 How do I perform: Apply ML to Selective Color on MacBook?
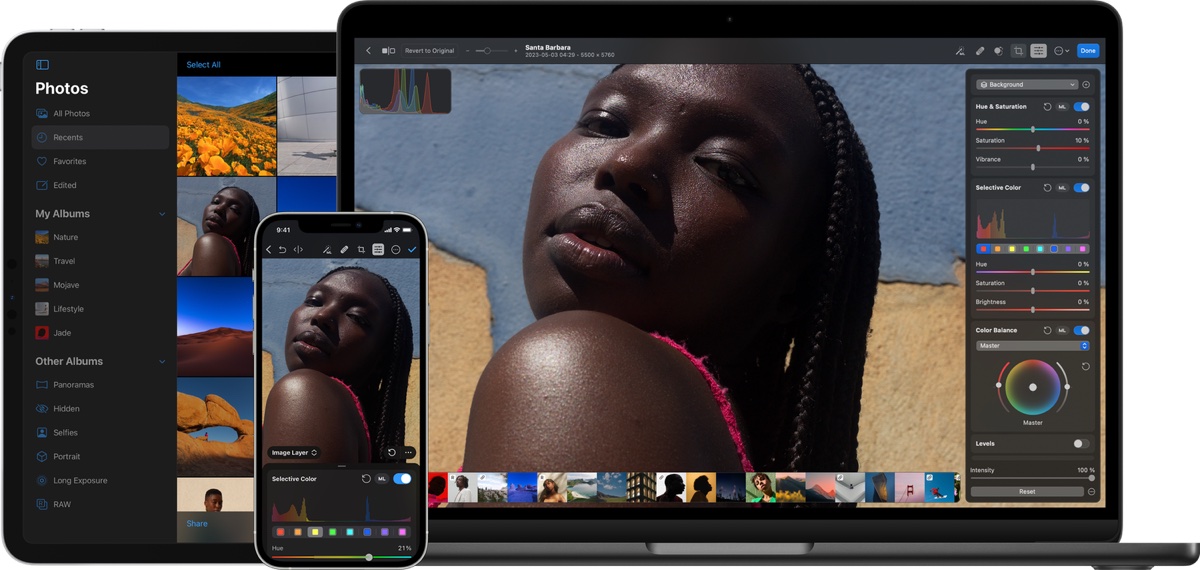1062,187
